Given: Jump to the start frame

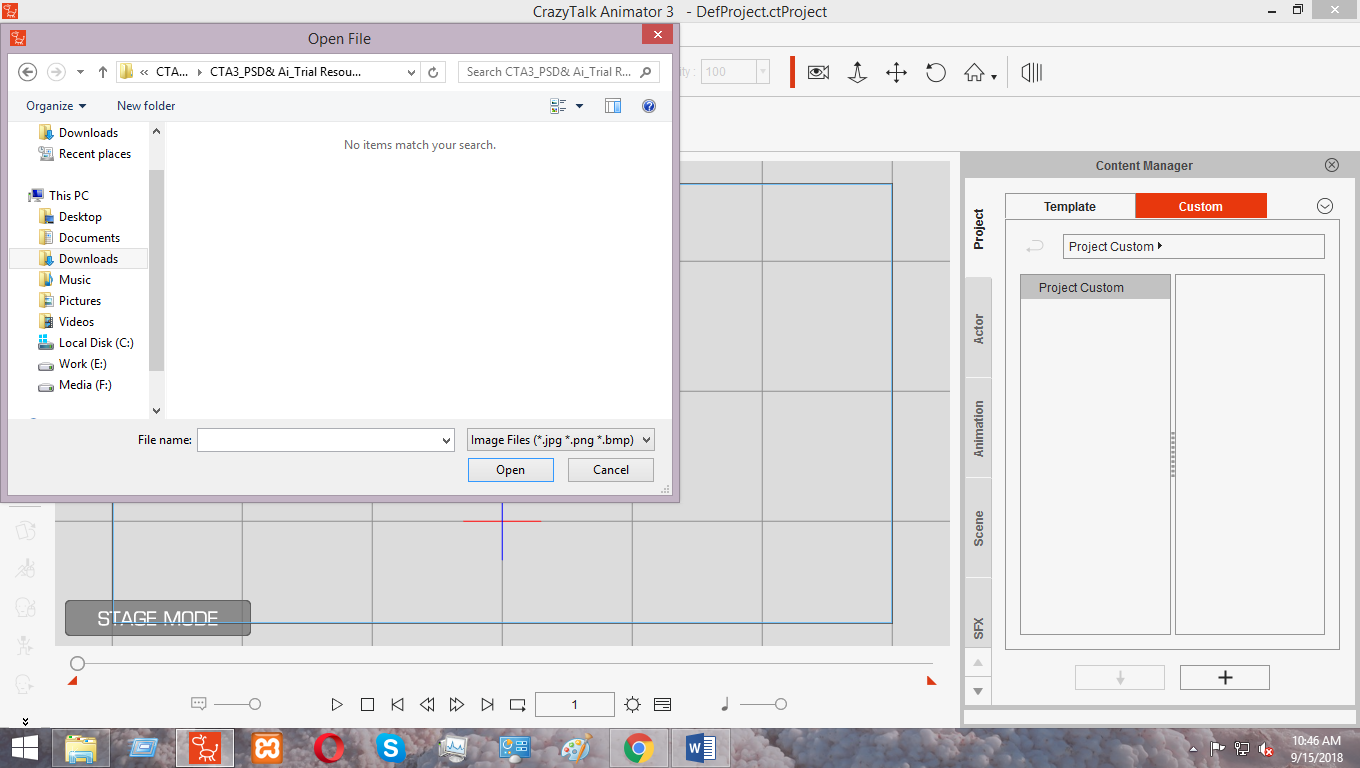Looking at the screenshot, I should [x=397, y=705].
